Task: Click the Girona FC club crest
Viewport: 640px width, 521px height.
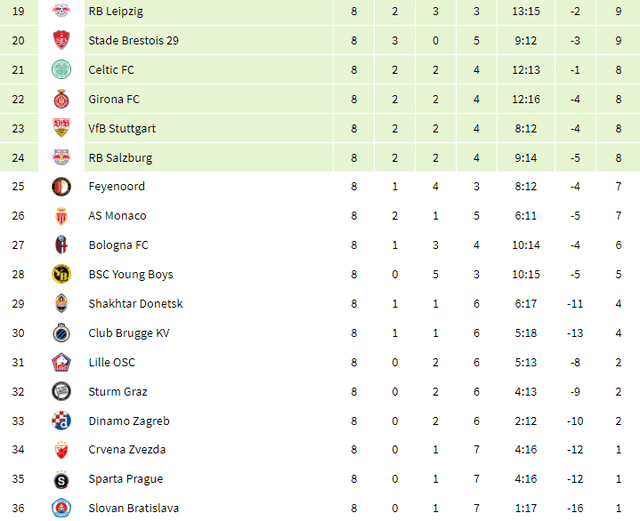Action: point(62,99)
